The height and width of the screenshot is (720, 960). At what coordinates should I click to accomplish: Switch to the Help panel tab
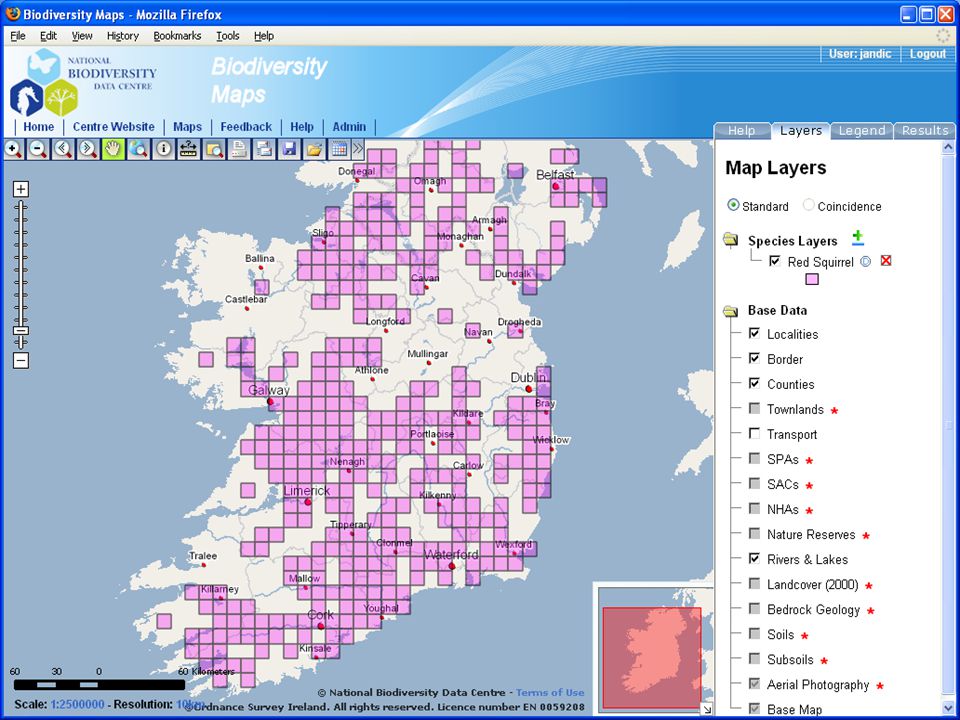(x=741, y=131)
